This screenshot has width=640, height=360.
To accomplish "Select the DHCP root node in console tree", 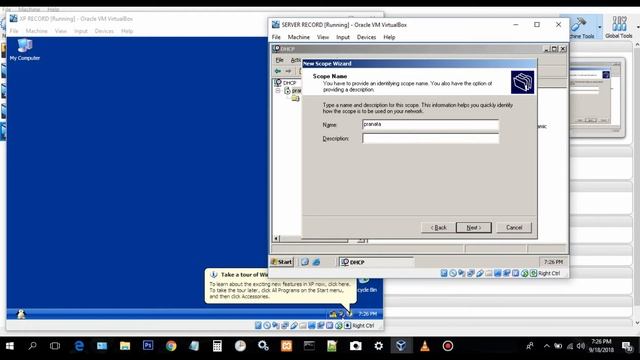I will pyautogui.click(x=285, y=83).
